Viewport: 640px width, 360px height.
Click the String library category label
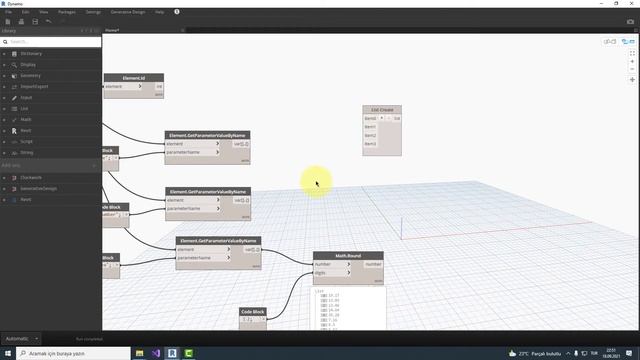pos(27,153)
